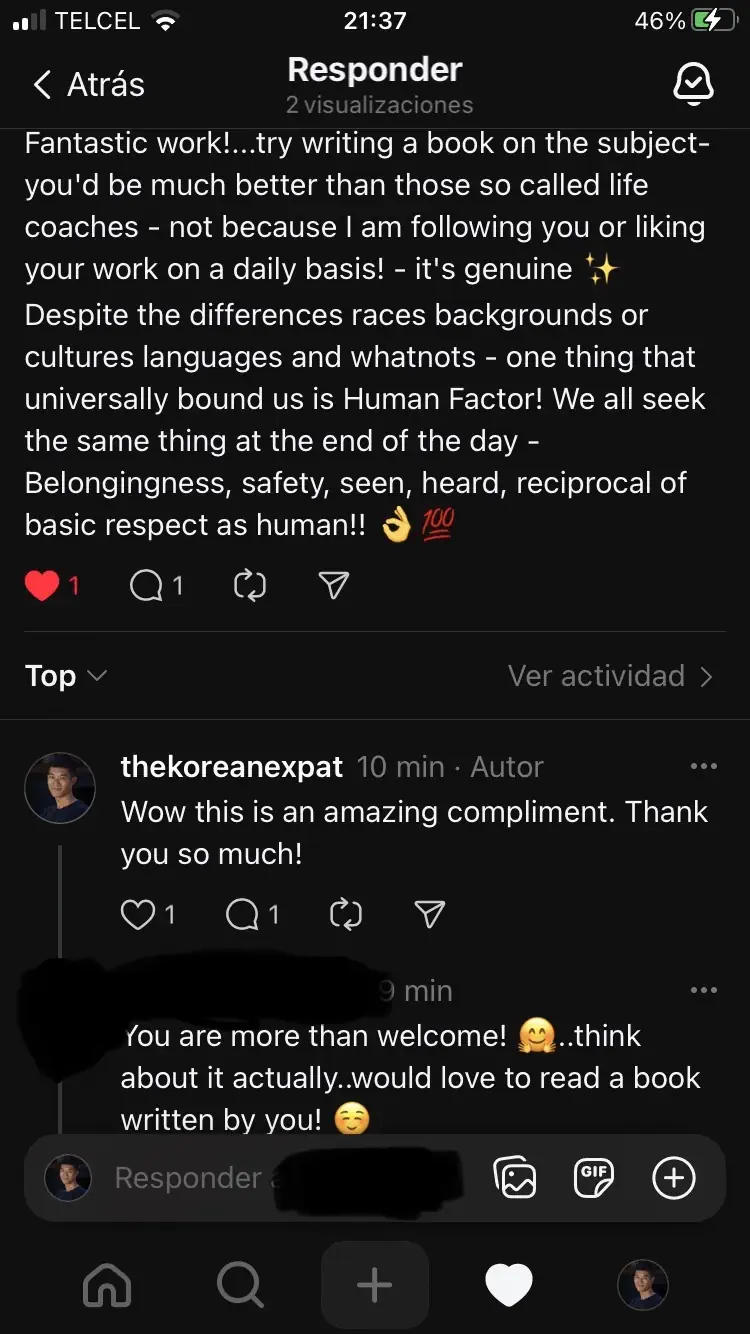Open Ver actividad link
Image resolution: width=750 pixels, height=1334 pixels.
coord(610,676)
